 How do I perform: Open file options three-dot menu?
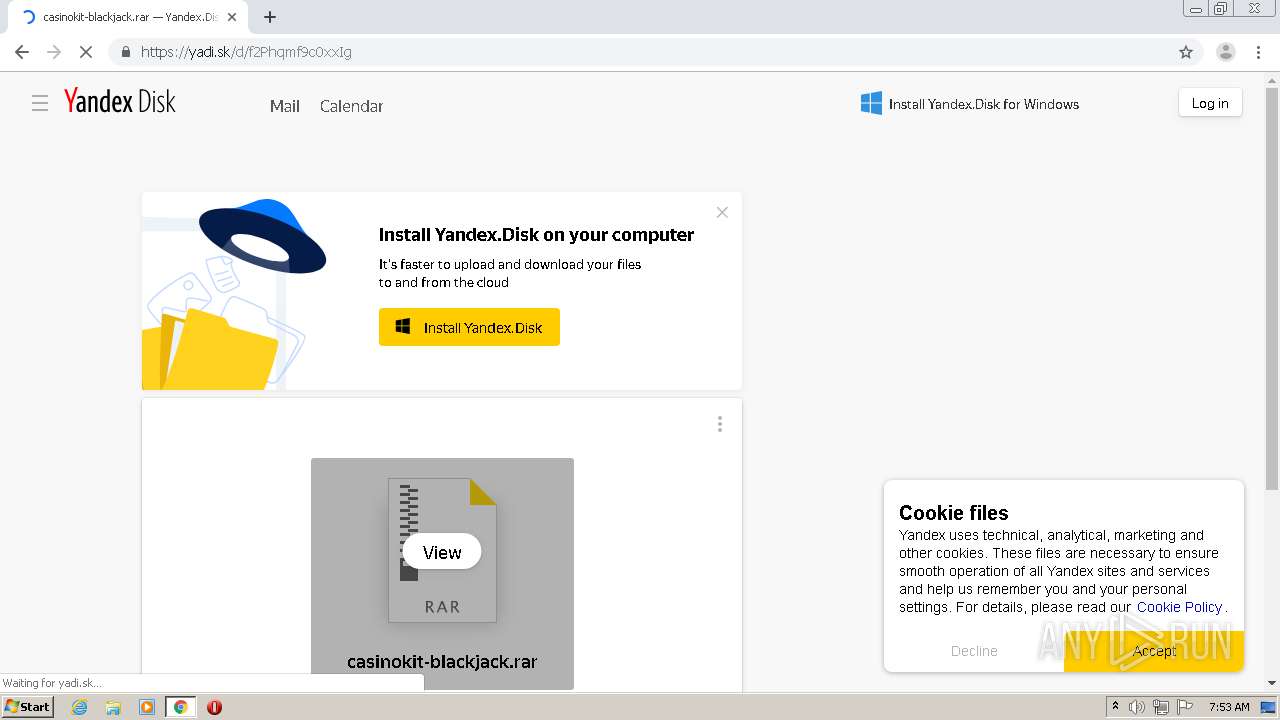[720, 424]
